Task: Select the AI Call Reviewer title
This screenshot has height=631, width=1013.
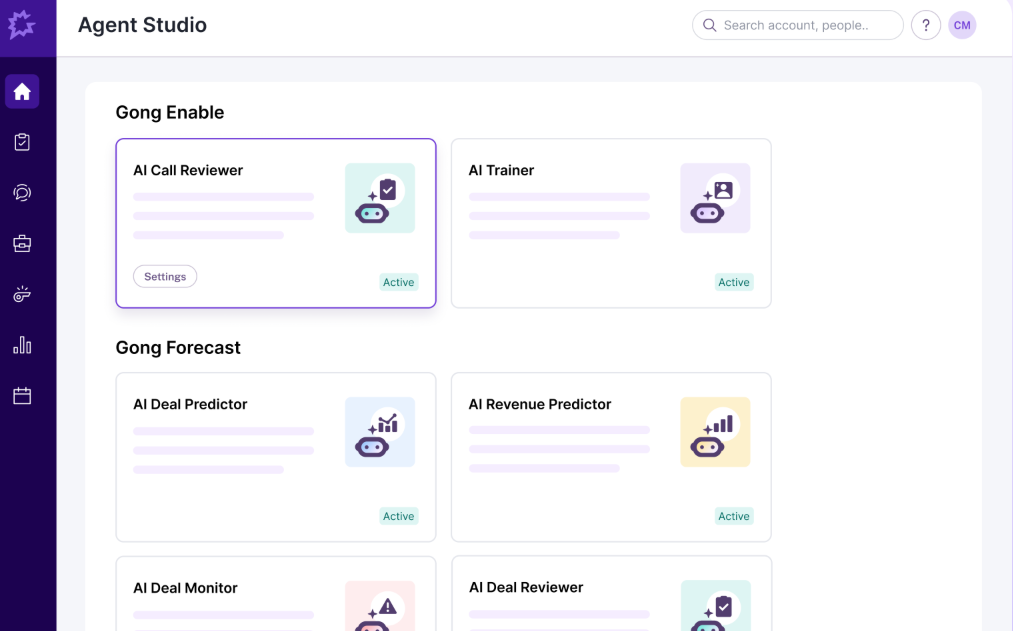Action: pos(188,170)
